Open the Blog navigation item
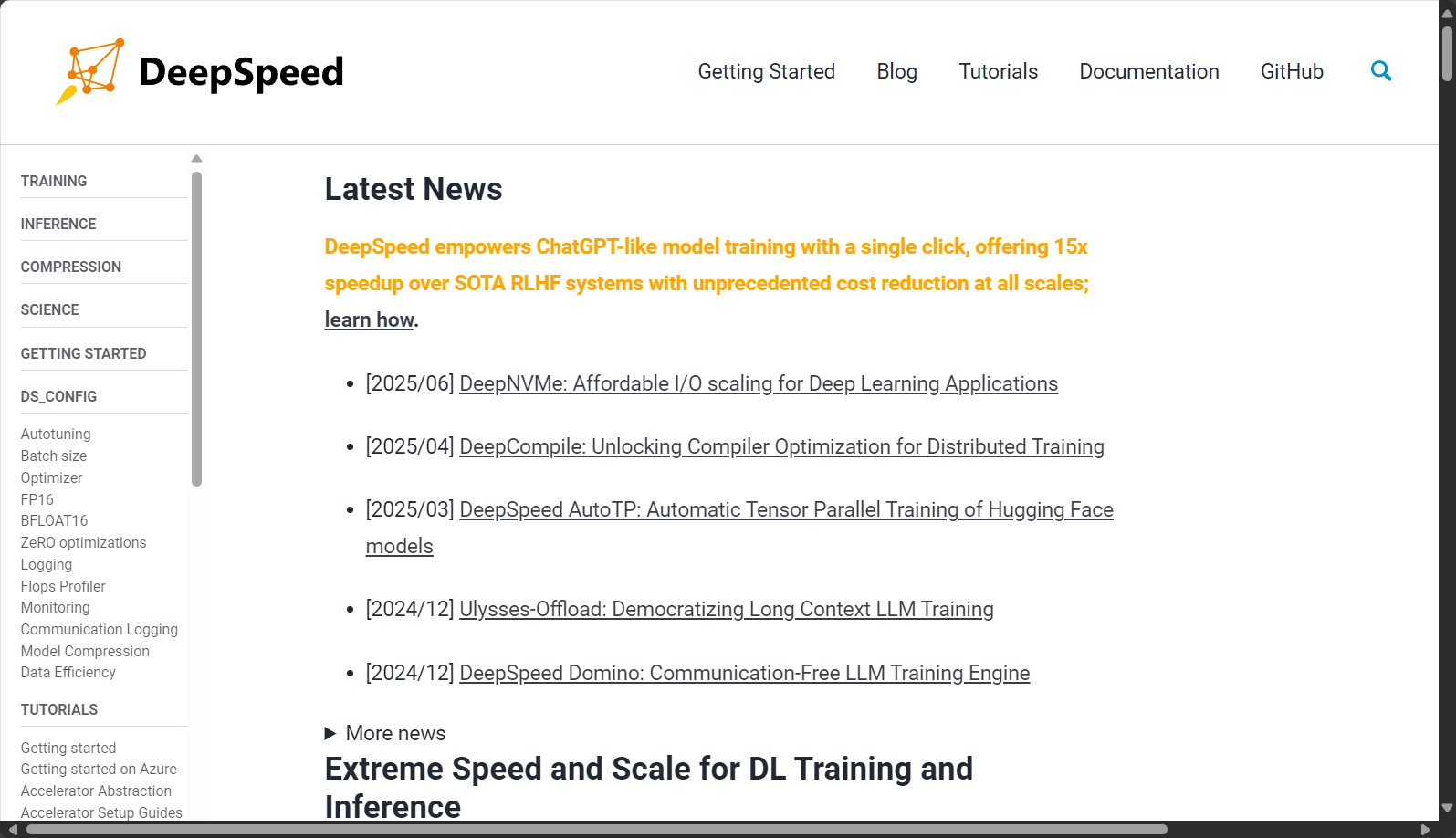The image size is (1456, 838). coord(897,71)
